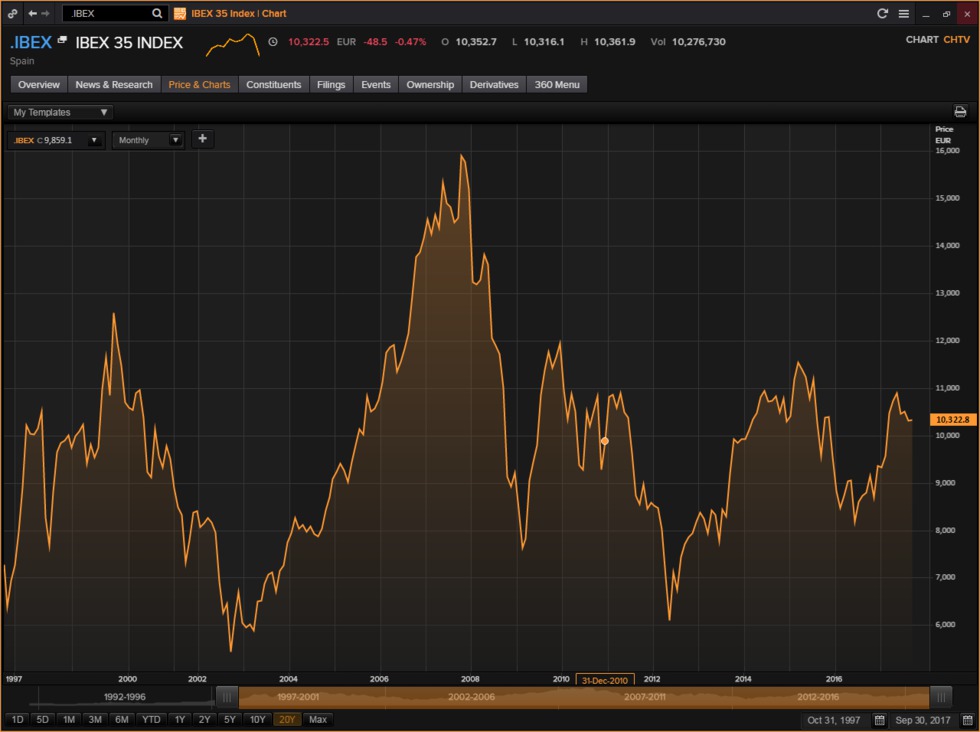Set range to 6M

[122, 719]
